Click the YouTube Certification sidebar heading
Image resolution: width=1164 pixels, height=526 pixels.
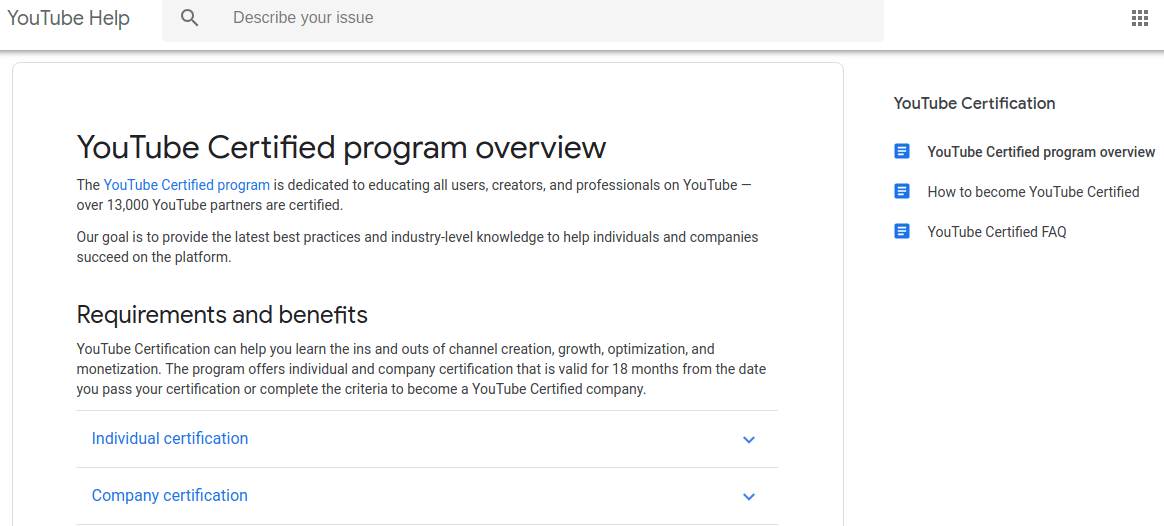point(975,104)
